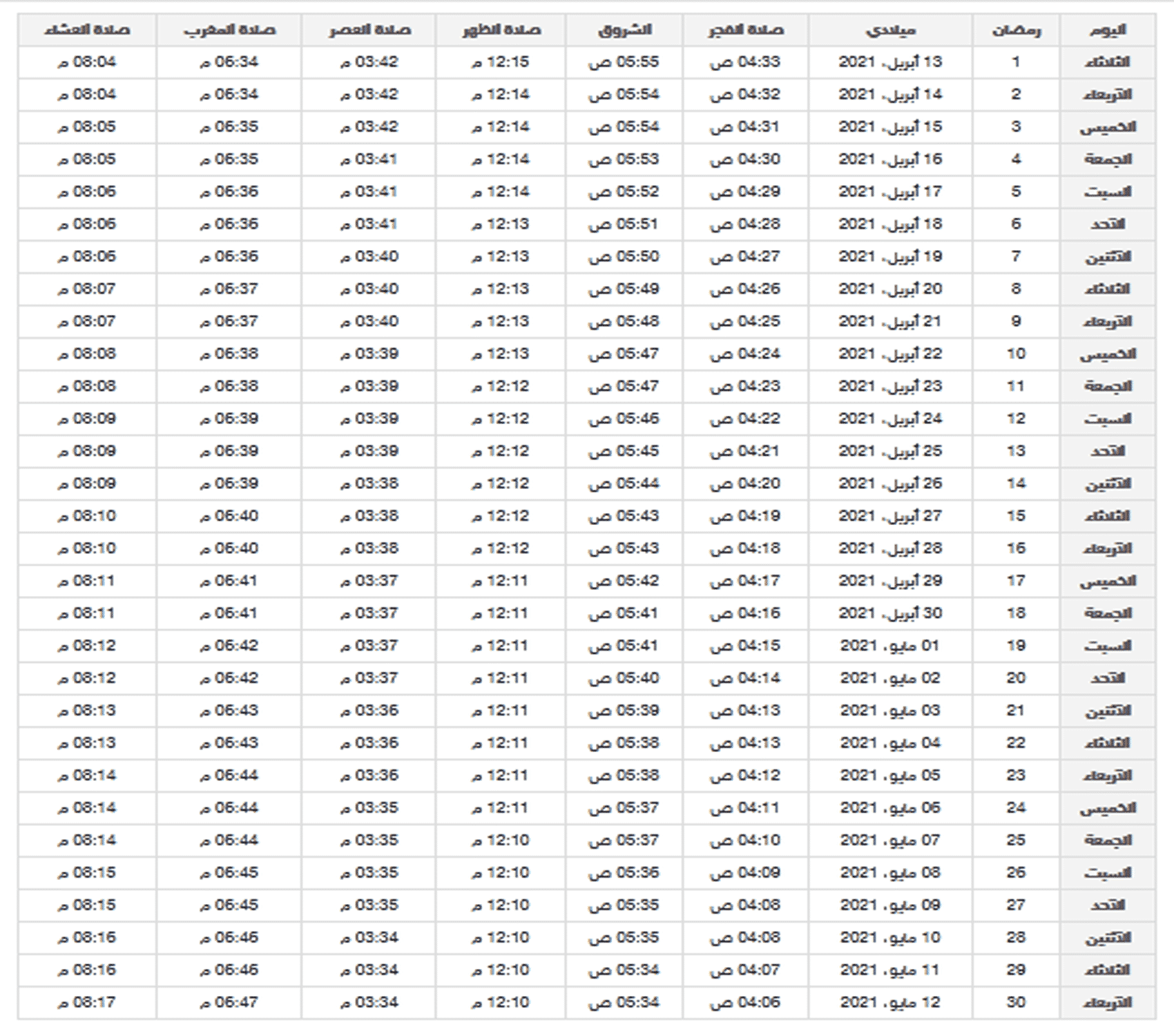Select Fajr time 04:26 ص

pos(745,289)
